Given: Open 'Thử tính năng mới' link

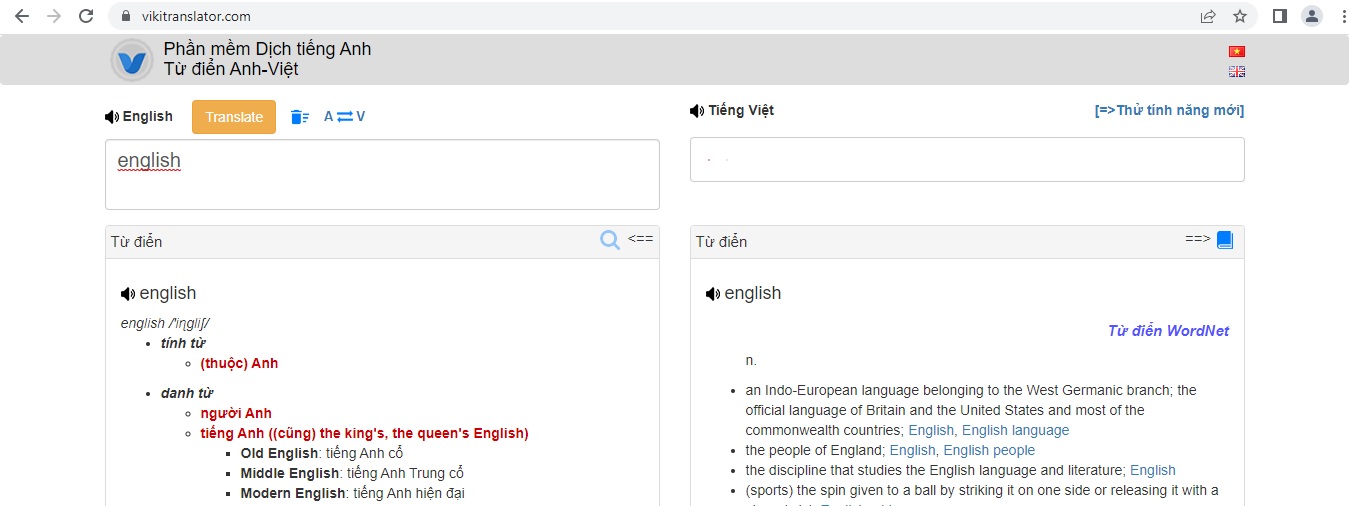Looking at the screenshot, I should tap(1169, 111).
